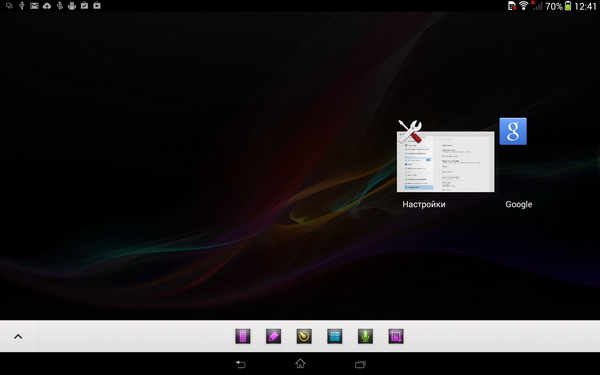Tap the Play Store bag notification icon
The image size is (600, 375).
tap(97, 5)
